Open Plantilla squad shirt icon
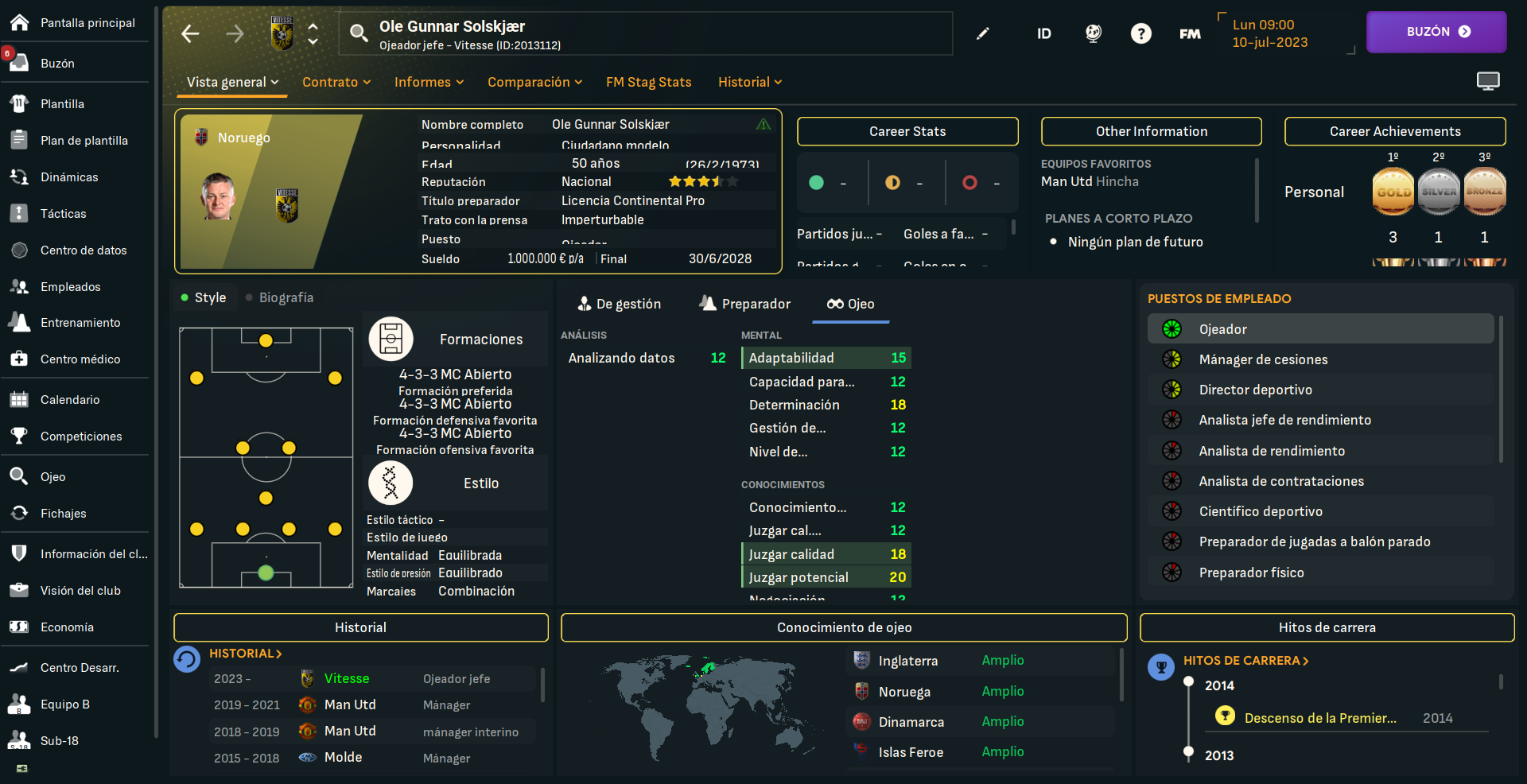 coord(20,104)
